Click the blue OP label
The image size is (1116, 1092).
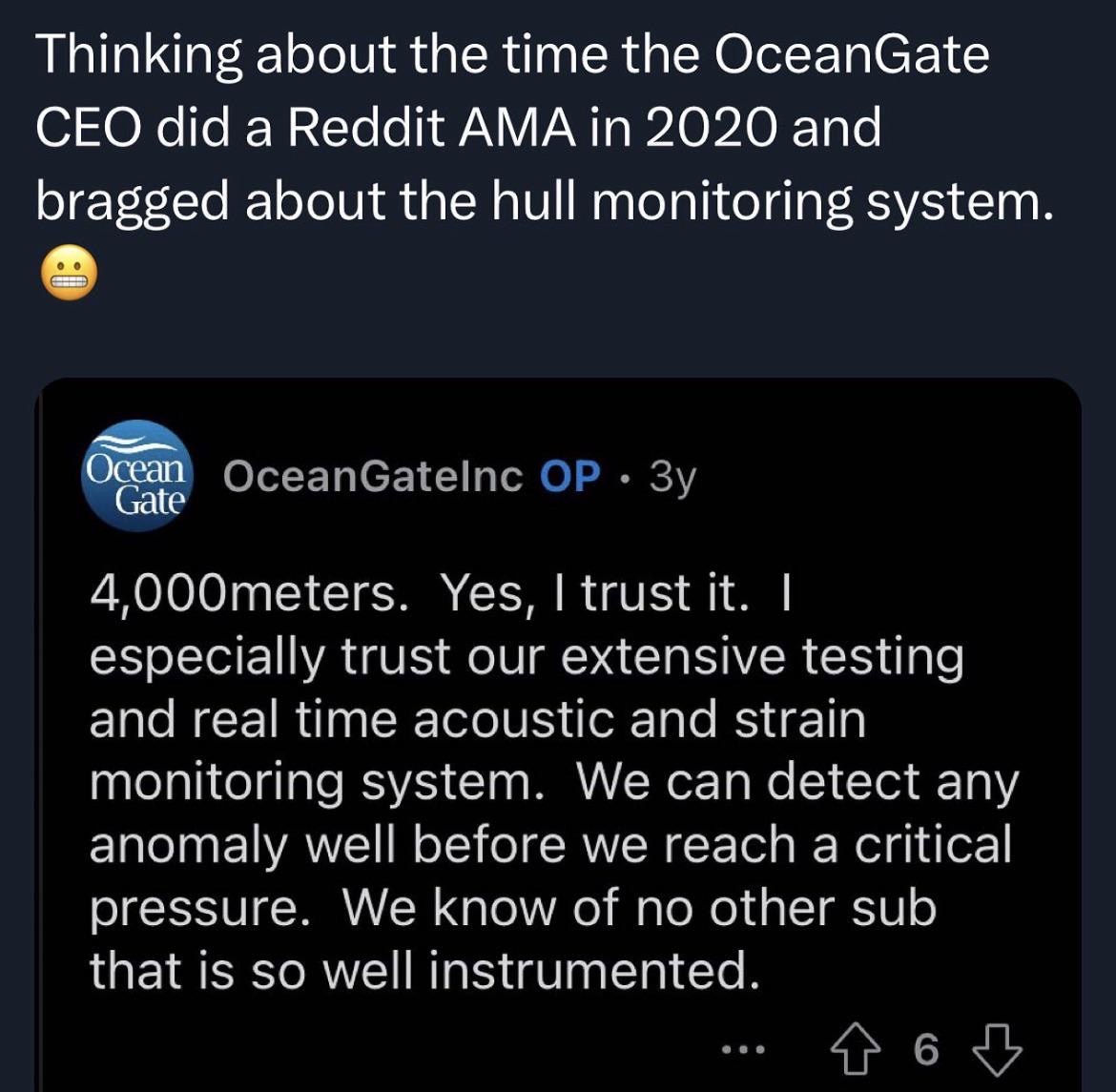[x=569, y=476]
